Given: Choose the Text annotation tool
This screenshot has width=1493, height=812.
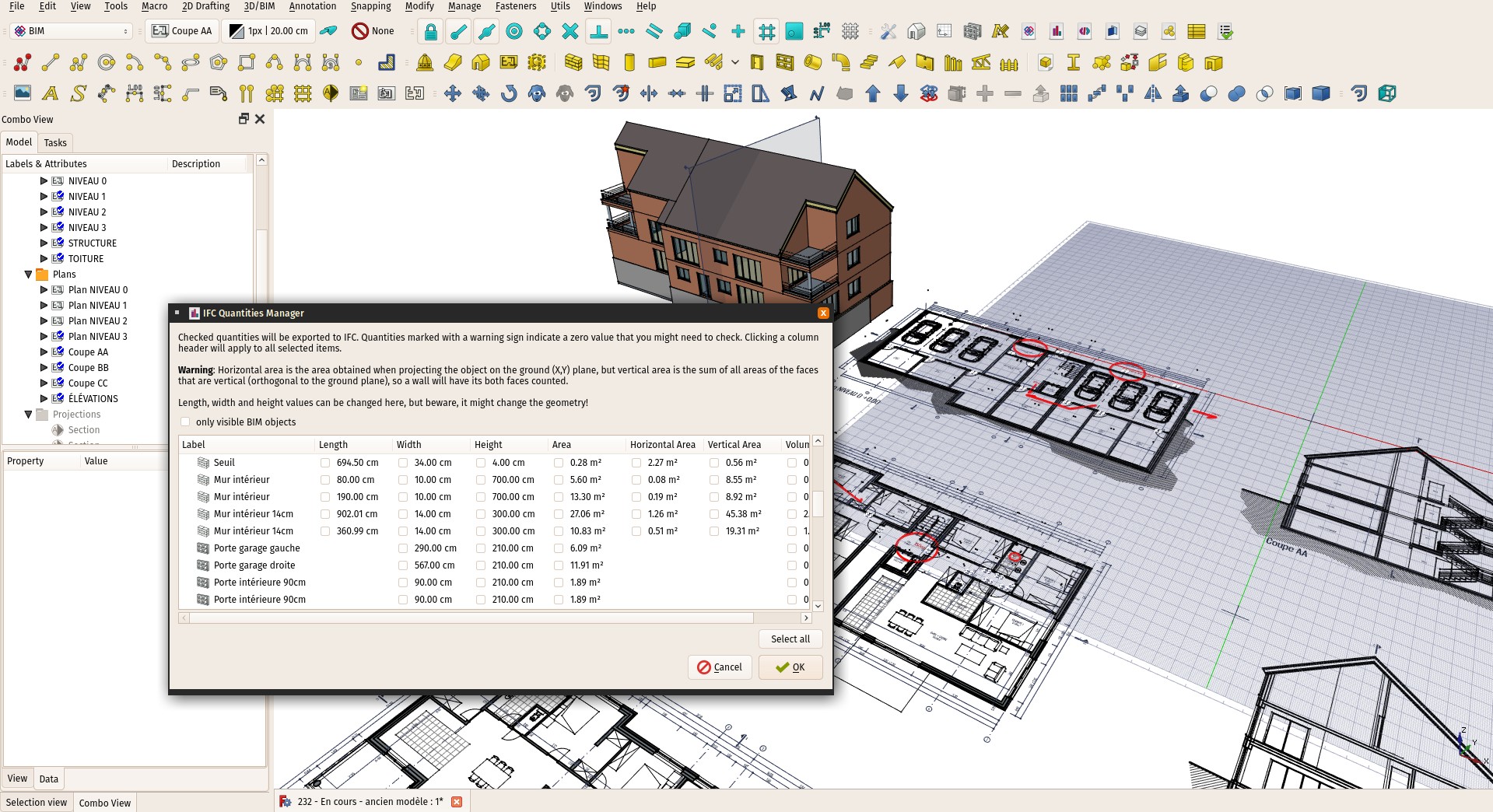Looking at the screenshot, I should [x=51, y=94].
